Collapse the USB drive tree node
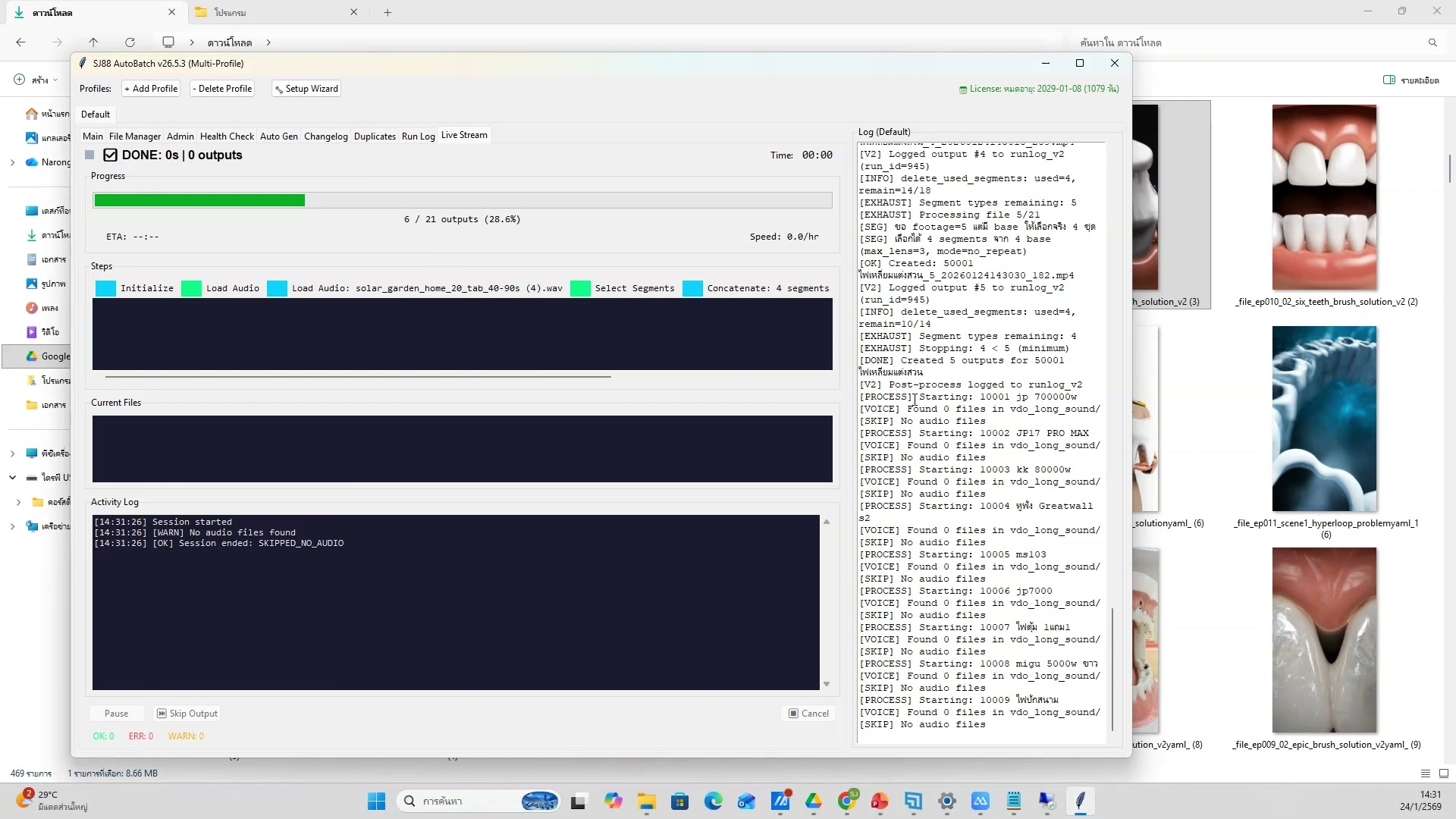The height and width of the screenshot is (819, 1456). [12, 478]
